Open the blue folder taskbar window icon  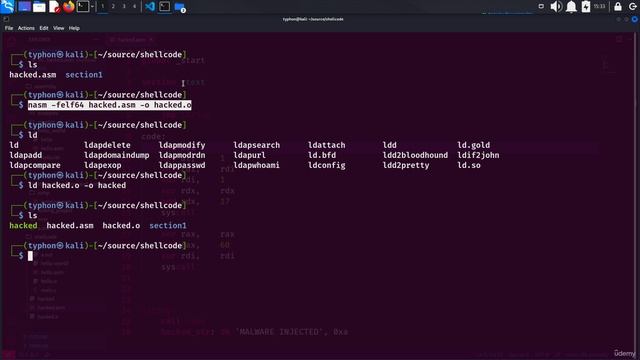pyautogui.click(x=180, y=7)
